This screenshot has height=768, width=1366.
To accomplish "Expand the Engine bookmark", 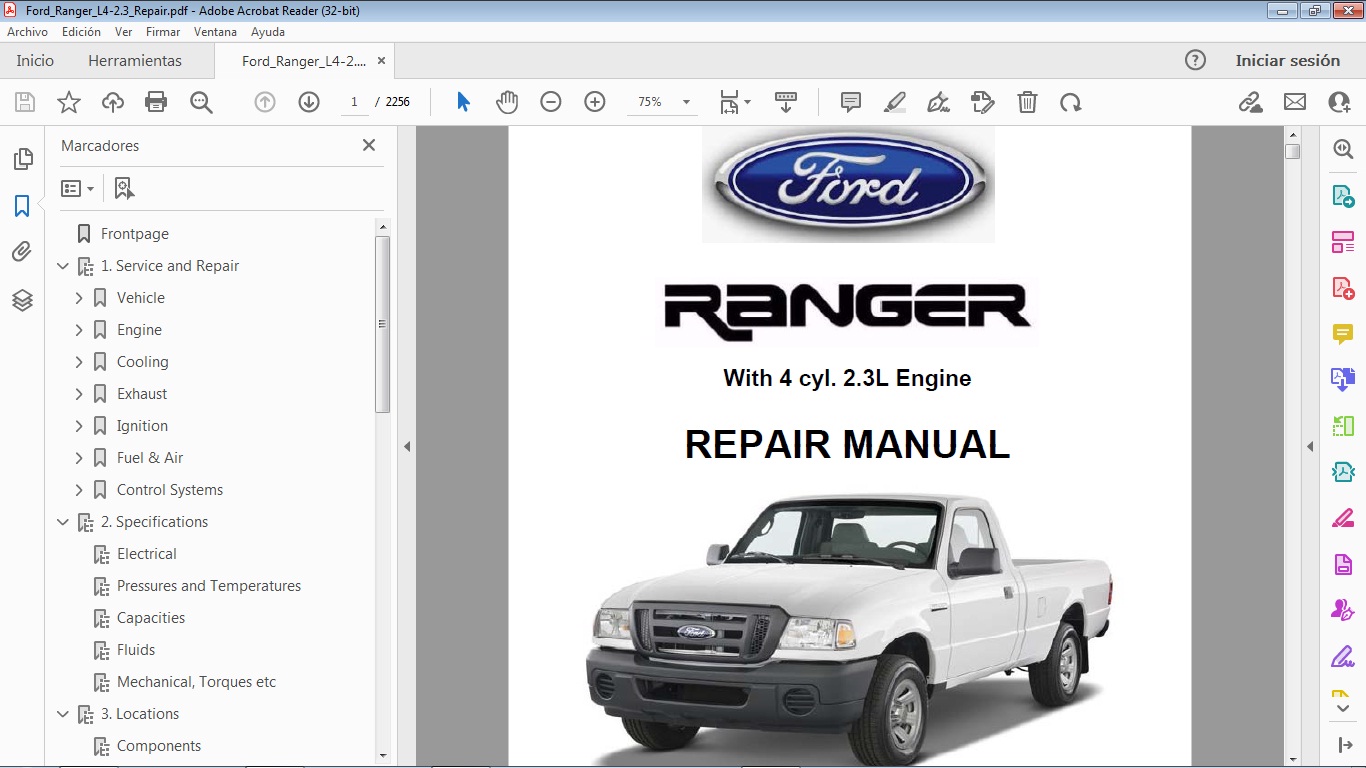I will tap(81, 329).
